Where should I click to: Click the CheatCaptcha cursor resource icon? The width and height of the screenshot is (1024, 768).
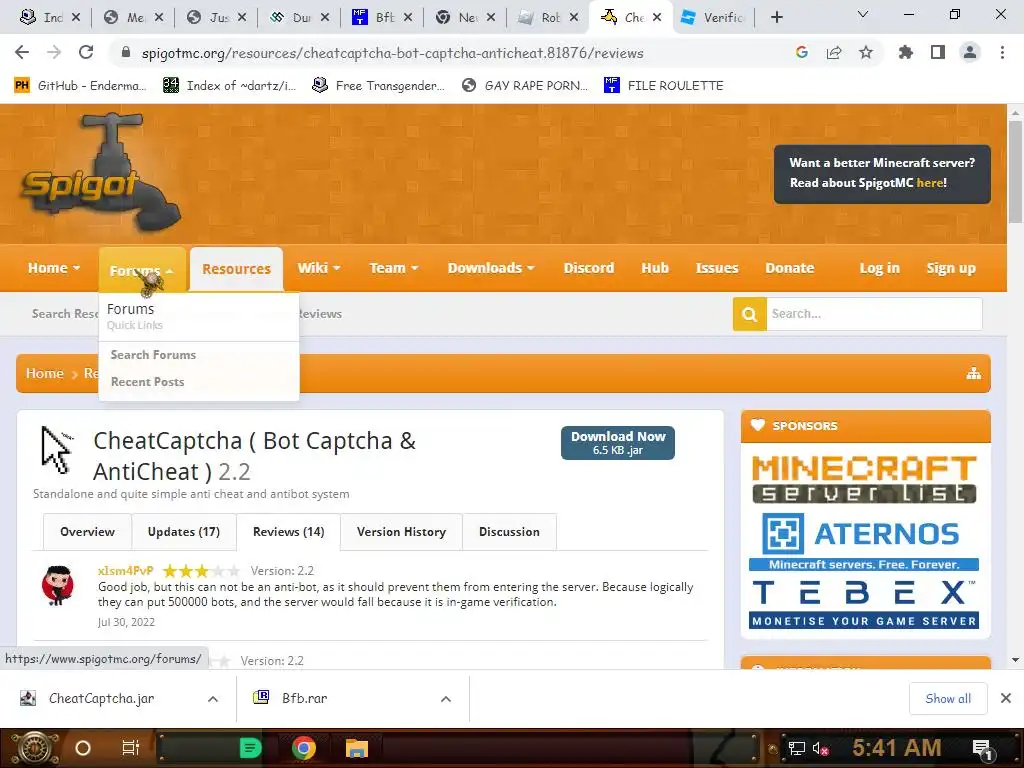click(57, 449)
